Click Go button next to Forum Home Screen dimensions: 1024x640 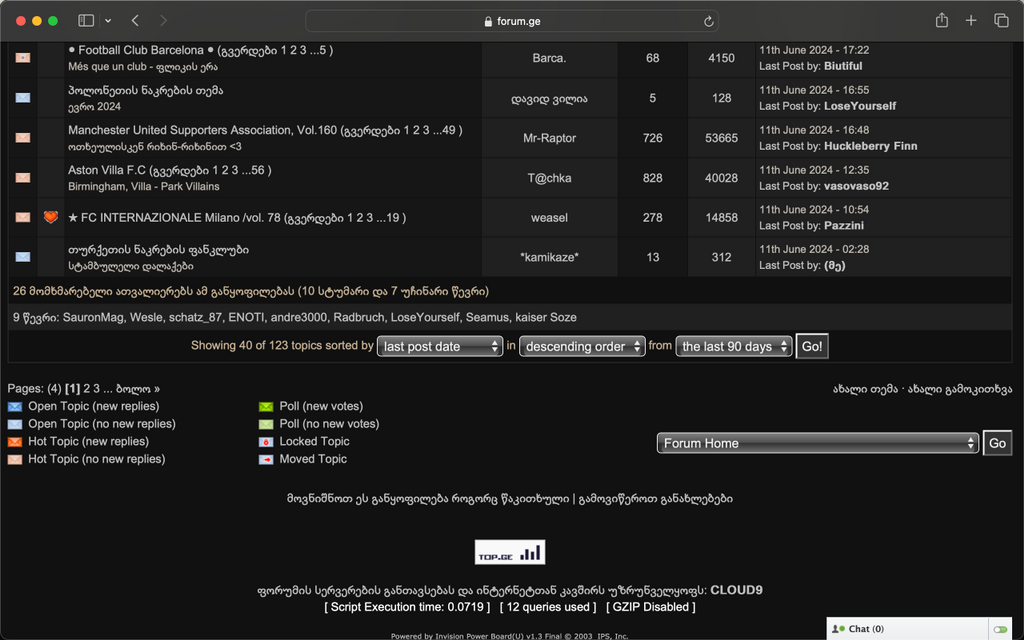[997, 443]
